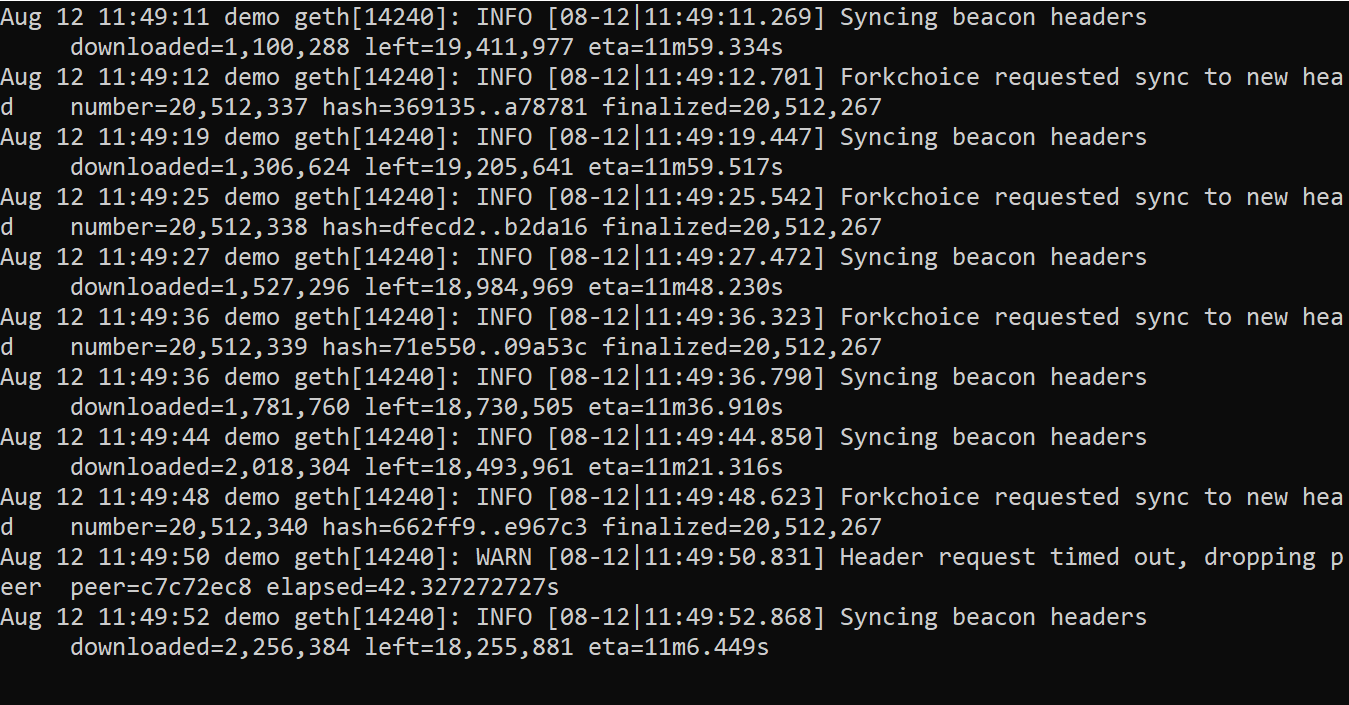Image resolution: width=1349 pixels, height=705 pixels.
Task: Click the peer=c7c72ec8 value
Action: (161, 587)
